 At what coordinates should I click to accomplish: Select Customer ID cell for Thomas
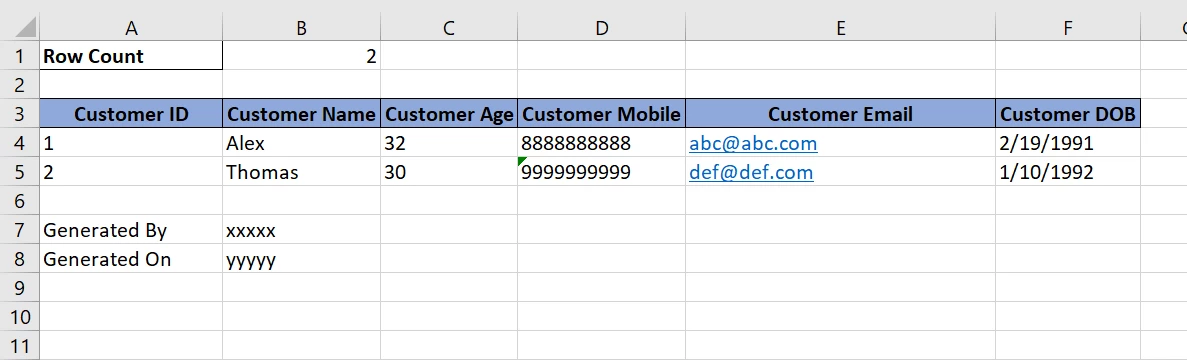coord(131,172)
